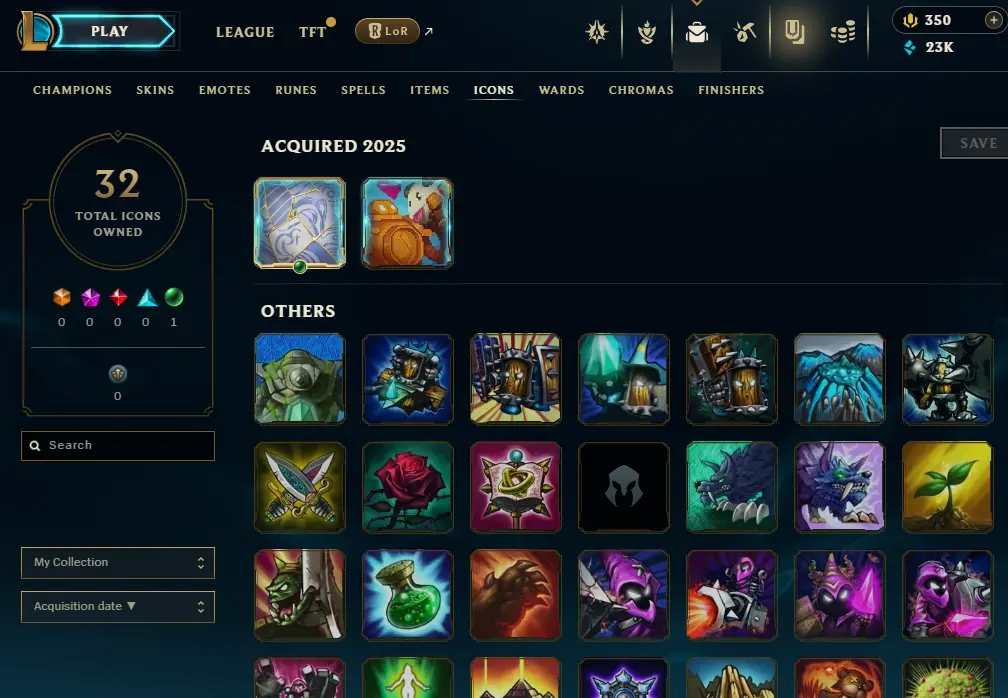Click the plus icon next to 350 RP

click(993, 20)
